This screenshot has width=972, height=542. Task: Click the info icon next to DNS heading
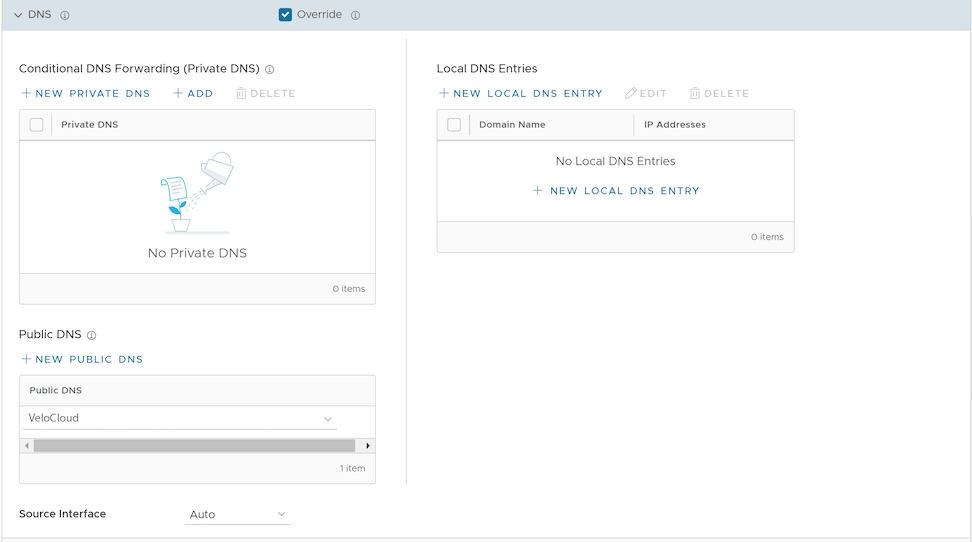coord(65,16)
